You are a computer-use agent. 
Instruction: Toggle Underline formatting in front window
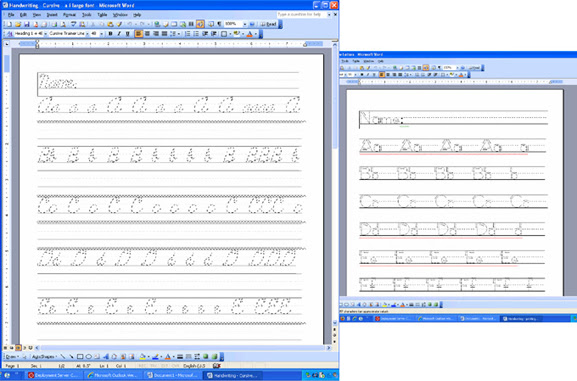tap(128, 34)
